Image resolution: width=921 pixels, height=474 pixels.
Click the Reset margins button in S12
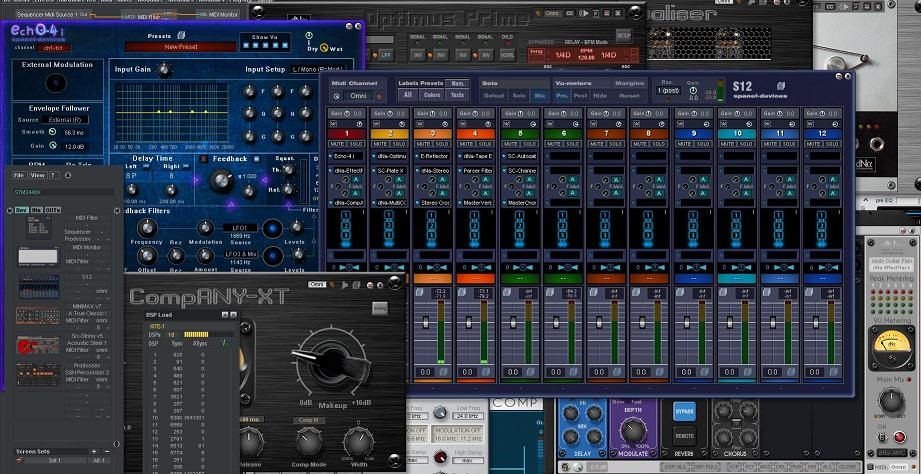click(x=630, y=95)
